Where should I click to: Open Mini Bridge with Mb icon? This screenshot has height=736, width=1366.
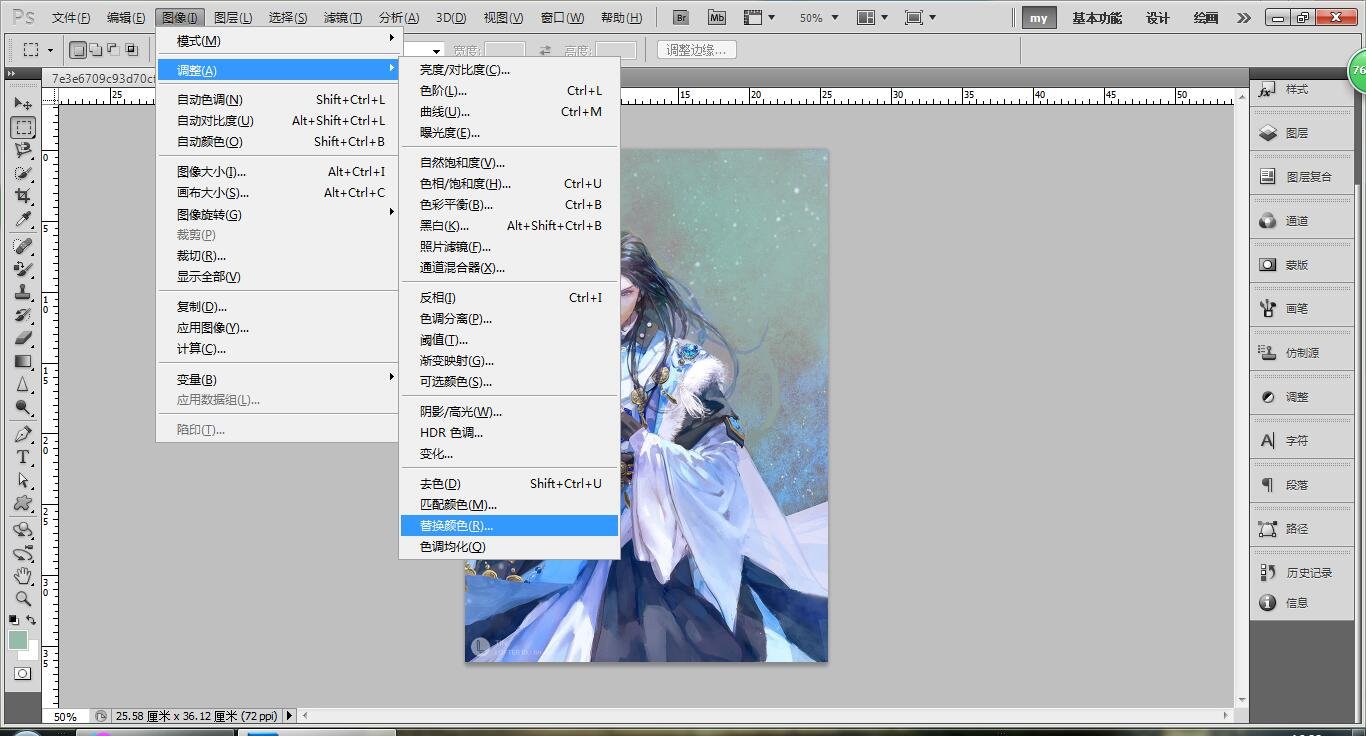[716, 18]
